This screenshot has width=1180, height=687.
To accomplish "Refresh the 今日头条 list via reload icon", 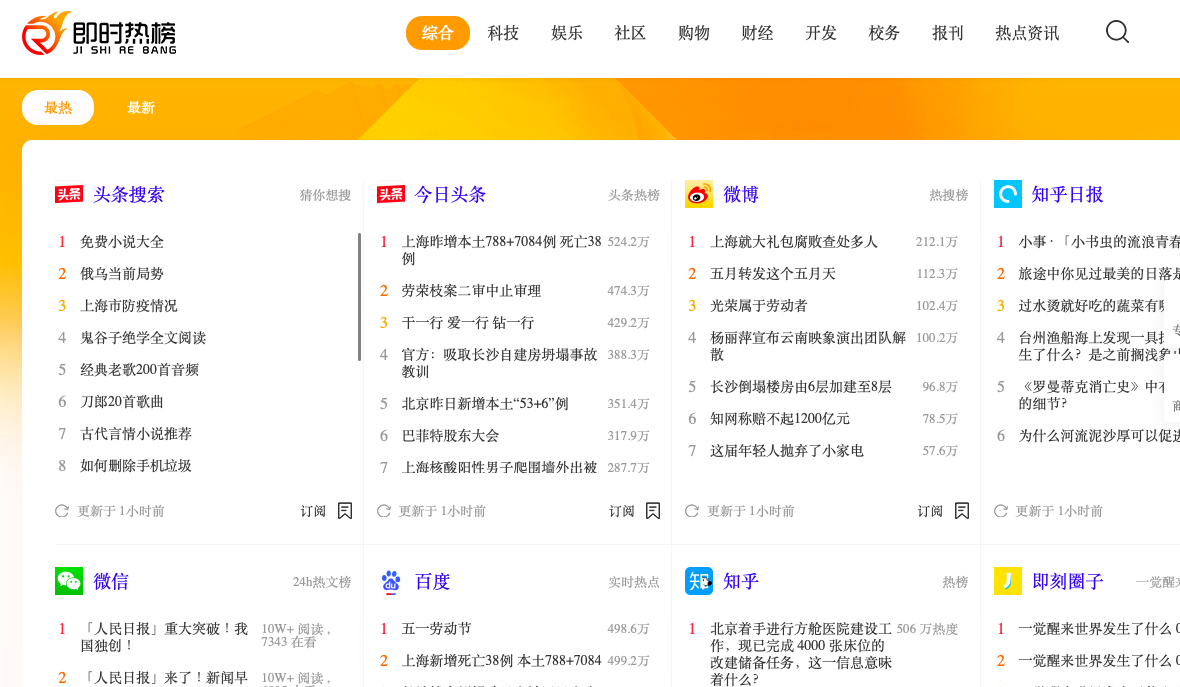I will pyautogui.click(x=384, y=511).
